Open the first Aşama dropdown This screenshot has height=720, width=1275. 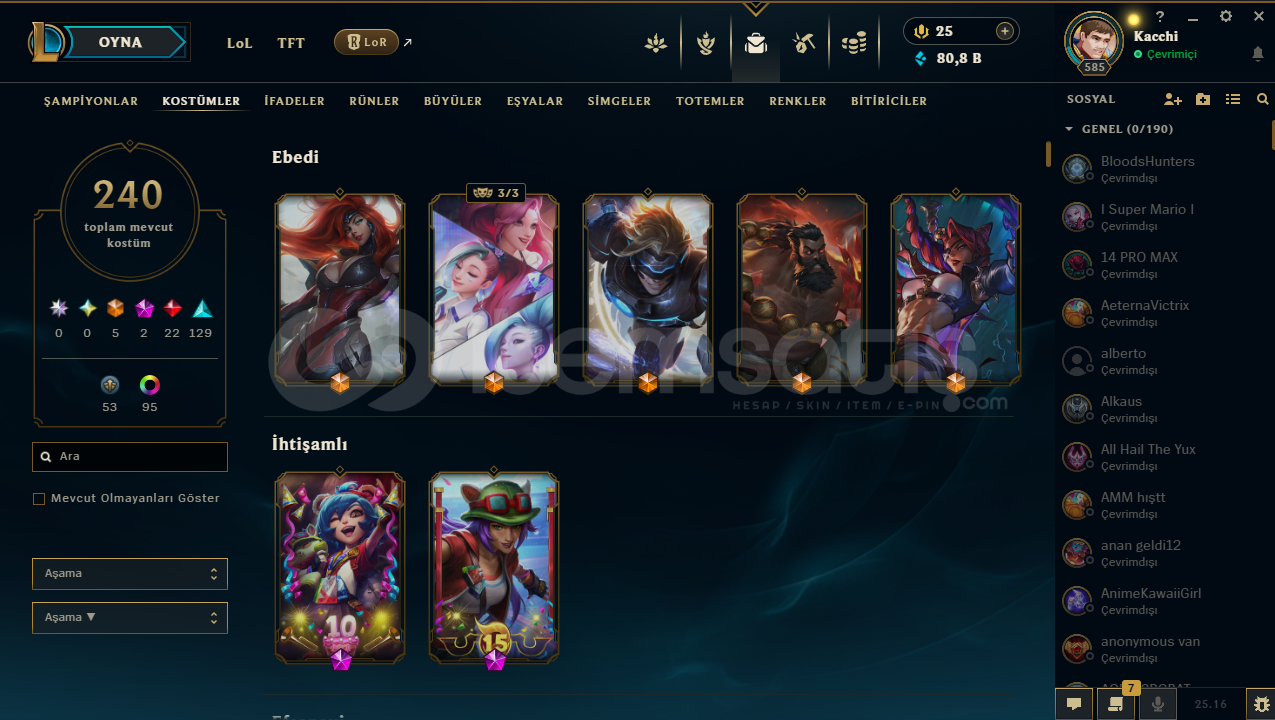coord(130,574)
